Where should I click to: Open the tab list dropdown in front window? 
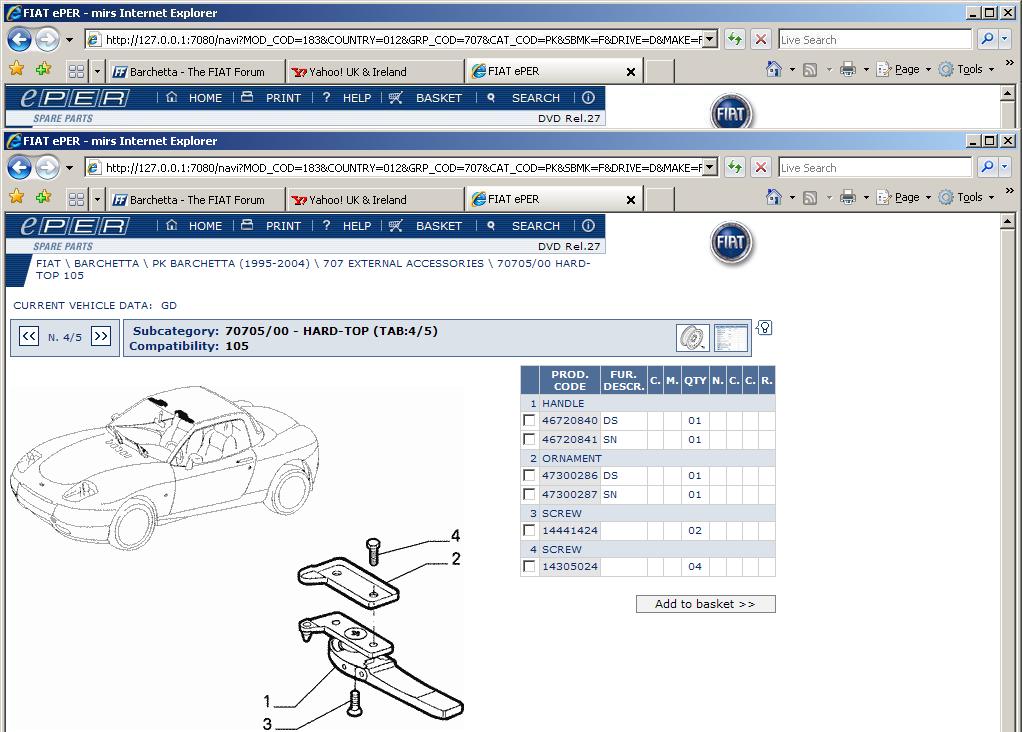coord(97,199)
